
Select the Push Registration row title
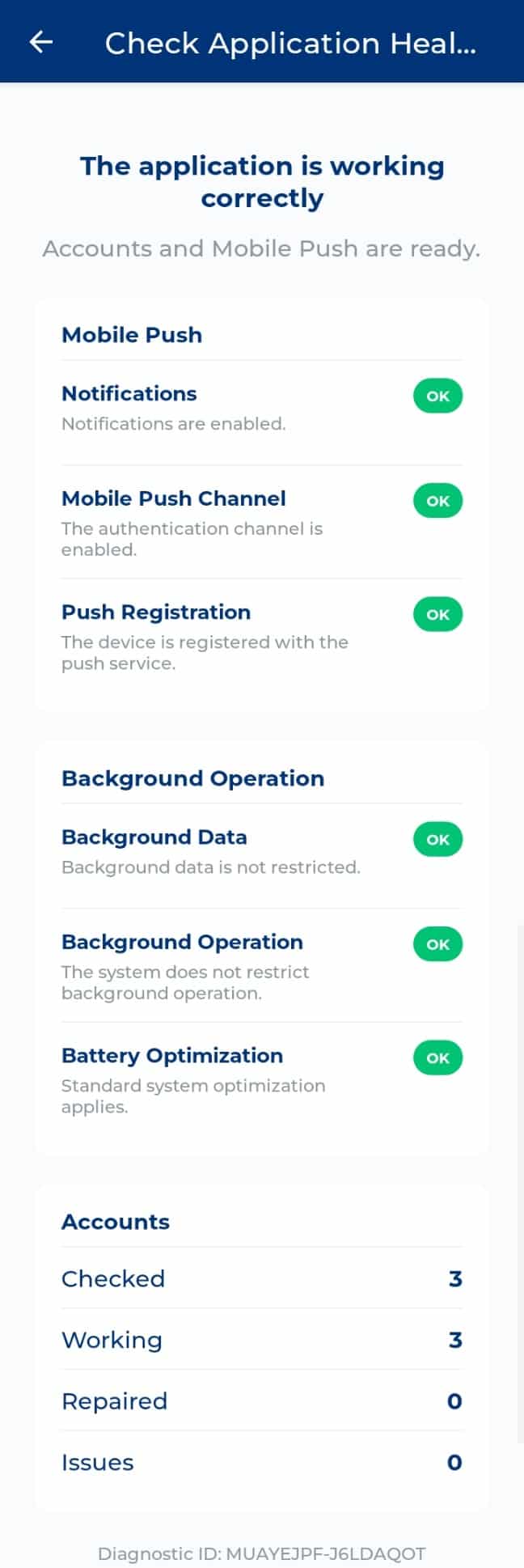point(156,612)
